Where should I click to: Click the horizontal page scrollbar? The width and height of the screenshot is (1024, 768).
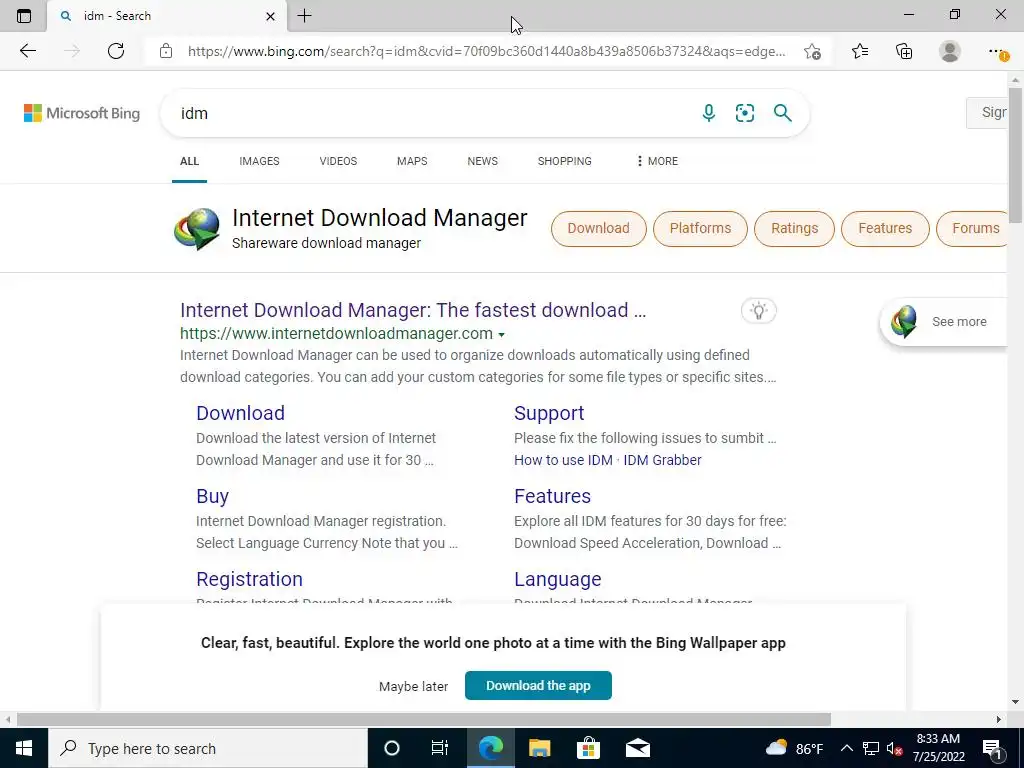tap(423, 720)
